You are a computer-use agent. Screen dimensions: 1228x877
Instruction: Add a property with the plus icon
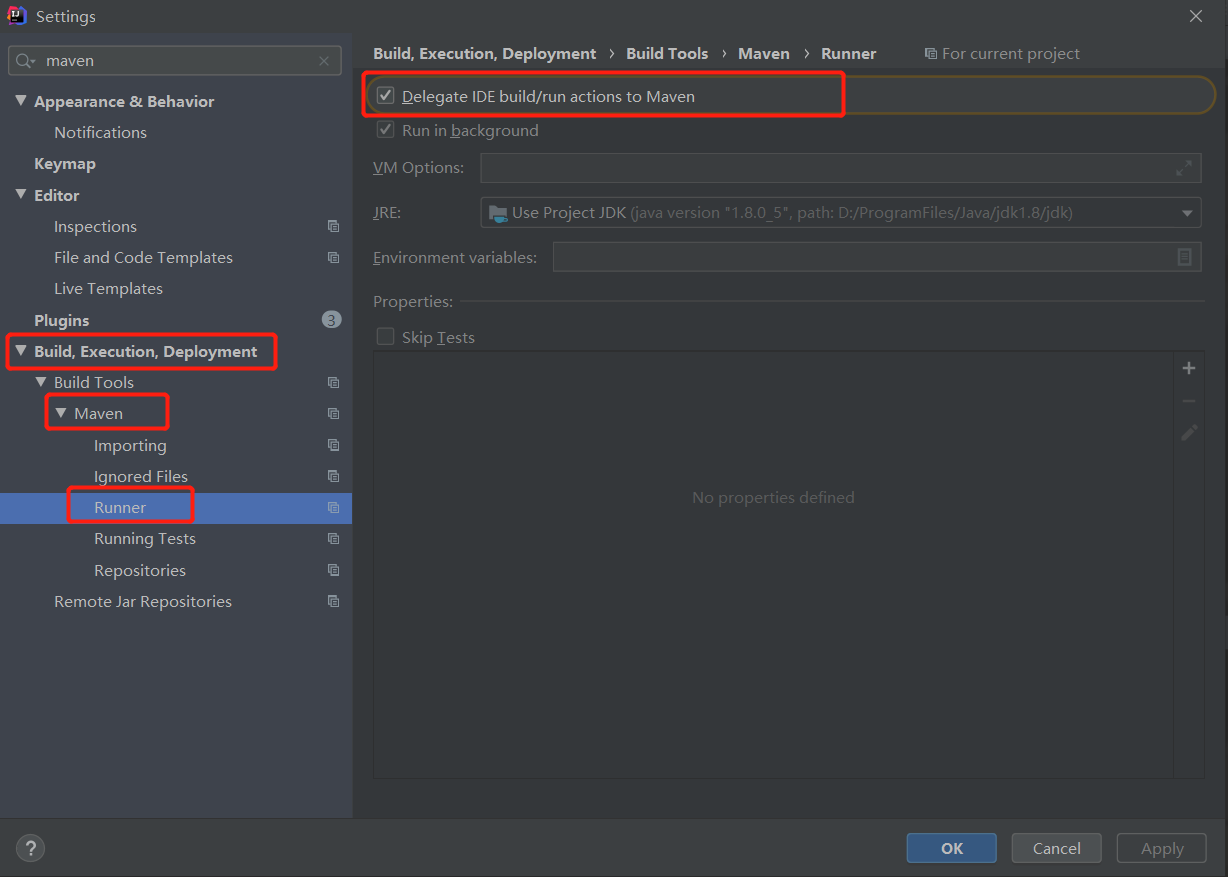pyautogui.click(x=1189, y=368)
